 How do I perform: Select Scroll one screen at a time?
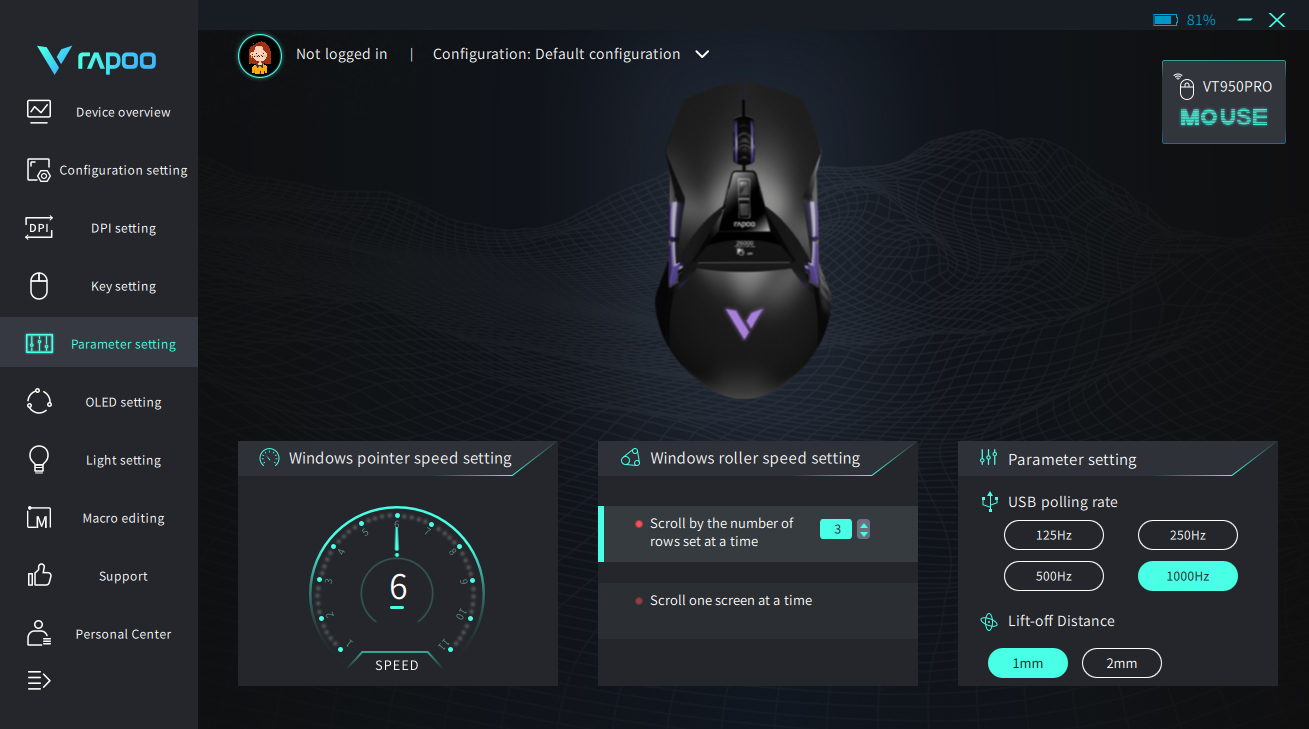[757, 601]
